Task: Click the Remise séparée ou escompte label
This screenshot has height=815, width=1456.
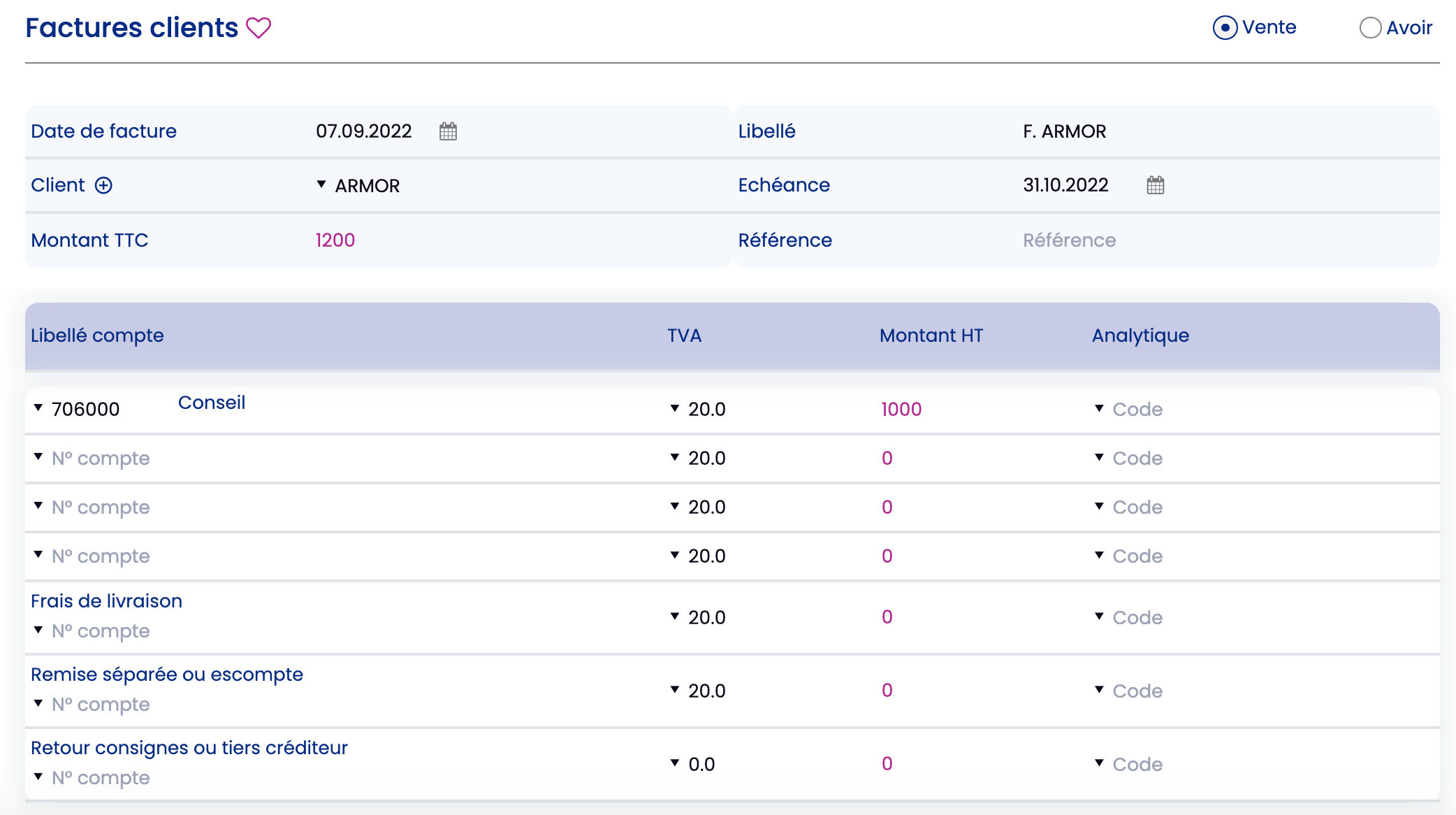Action: pos(167,675)
